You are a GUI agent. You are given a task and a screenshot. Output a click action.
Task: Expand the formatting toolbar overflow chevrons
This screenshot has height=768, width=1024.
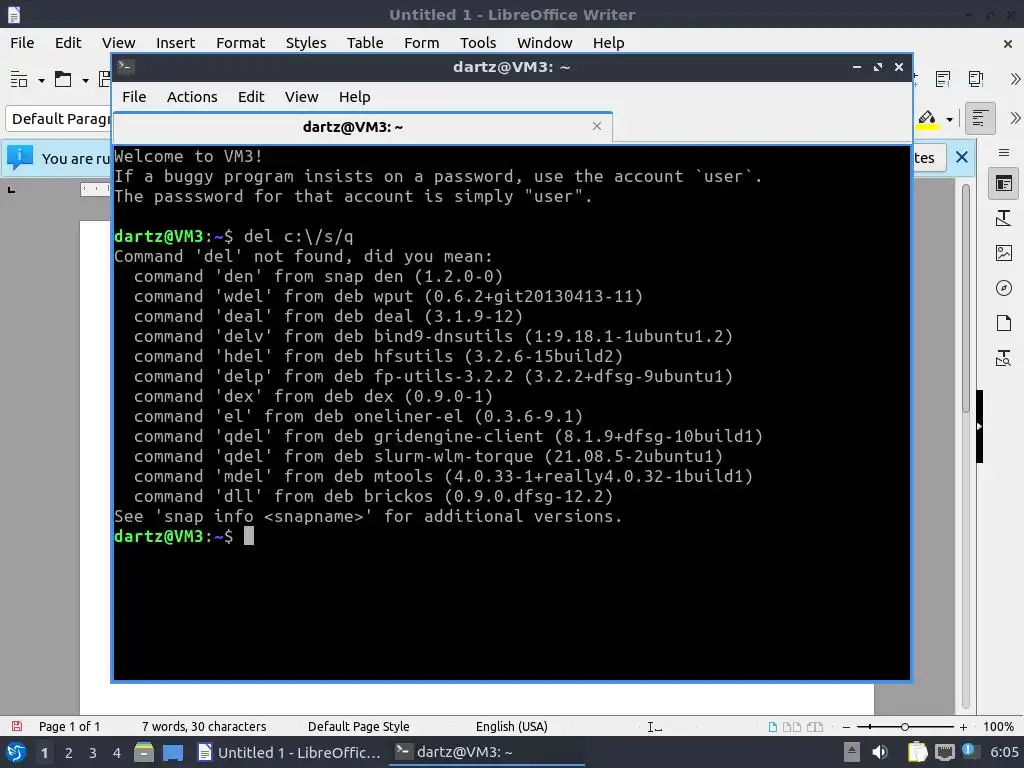[1015, 118]
